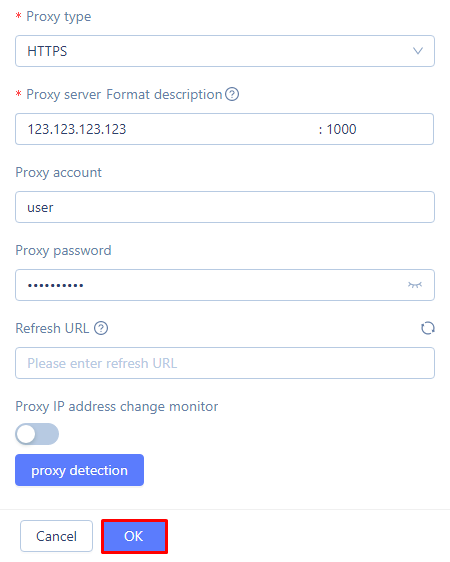Click the circular refresh arrows icon
The image size is (450, 562).
pos(427,328)
